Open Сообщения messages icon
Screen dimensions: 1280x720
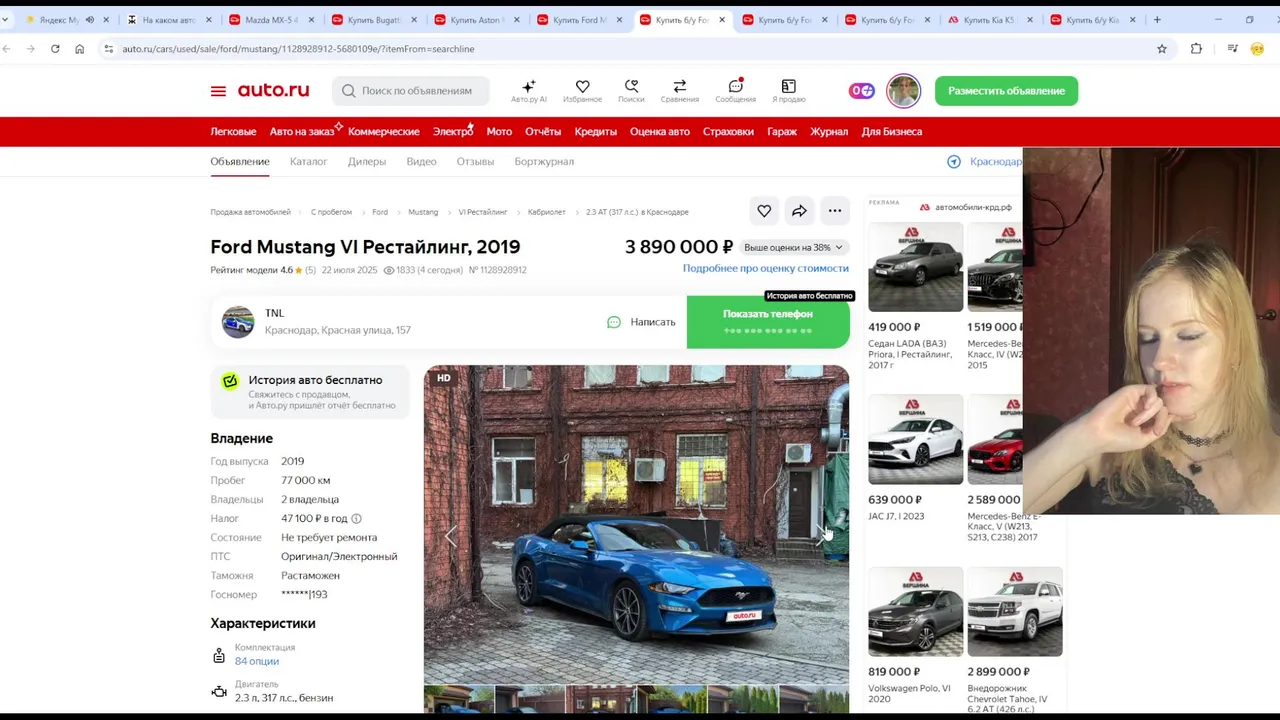[735, 91]
